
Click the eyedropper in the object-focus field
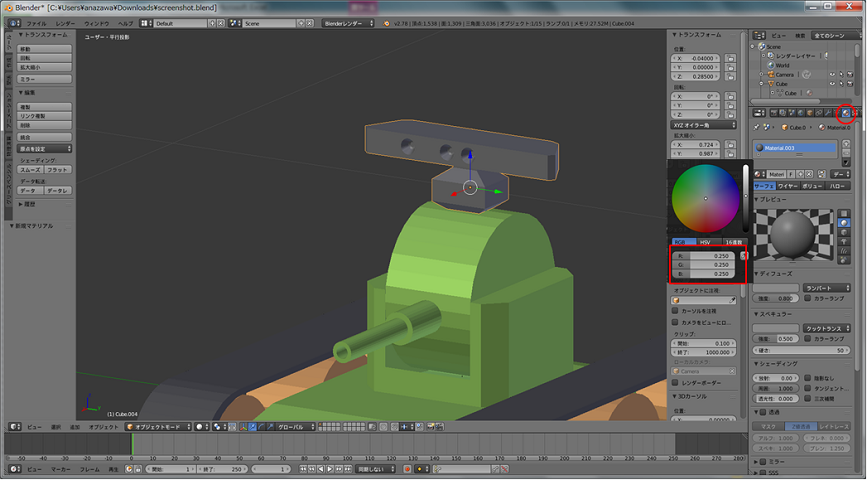[732, 300]
